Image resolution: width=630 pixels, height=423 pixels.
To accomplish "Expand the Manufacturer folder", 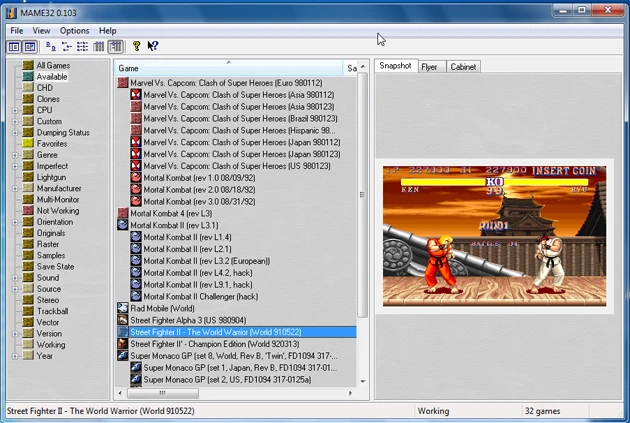I will coord(15,189).
